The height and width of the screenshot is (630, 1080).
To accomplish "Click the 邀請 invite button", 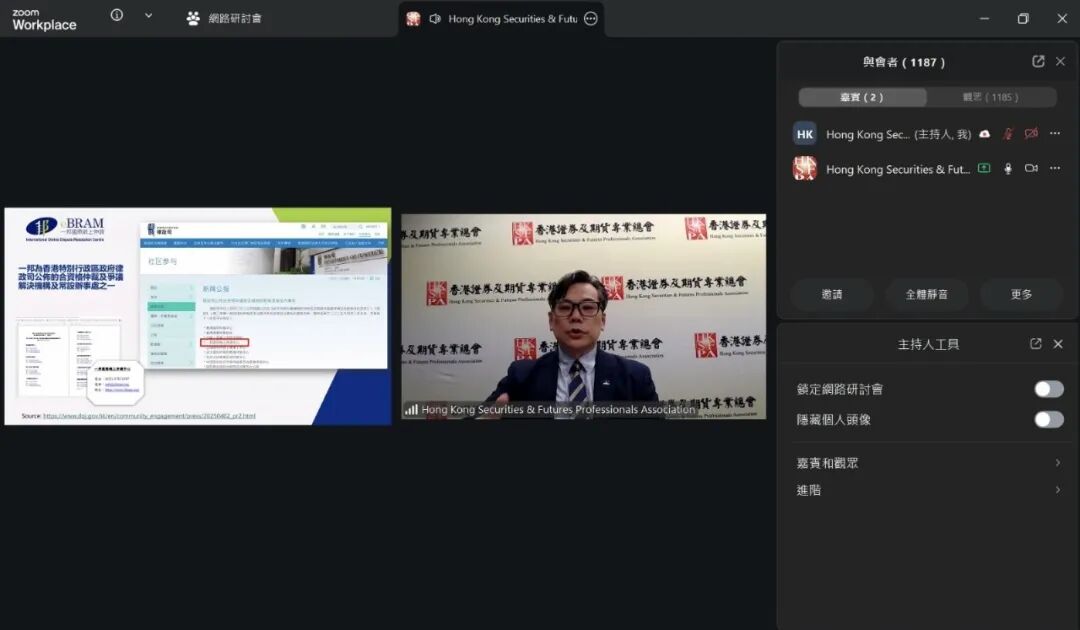I will click(x=832, y=294).
